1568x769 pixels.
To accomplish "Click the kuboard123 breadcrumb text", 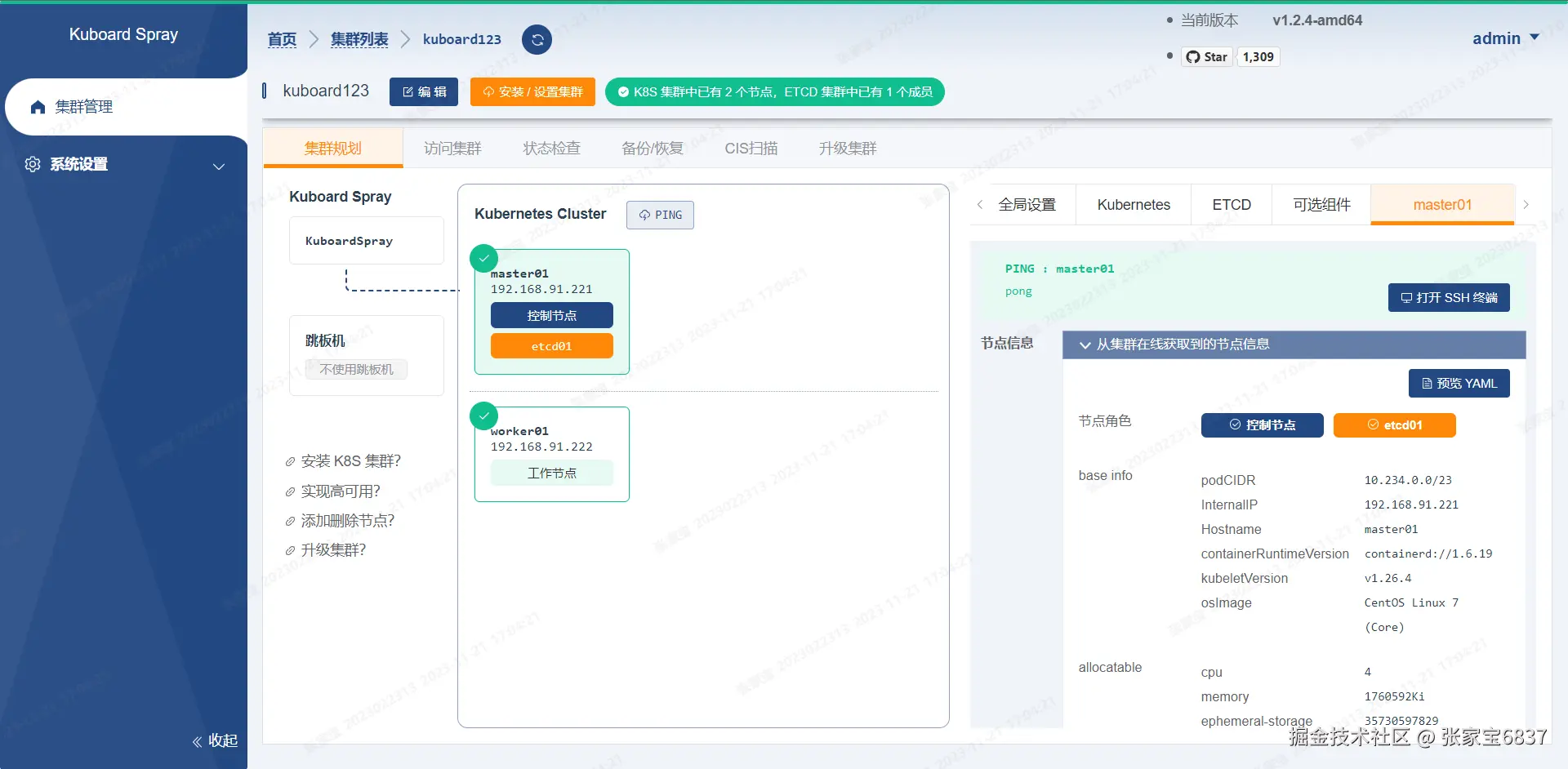I will coord(462,39).
